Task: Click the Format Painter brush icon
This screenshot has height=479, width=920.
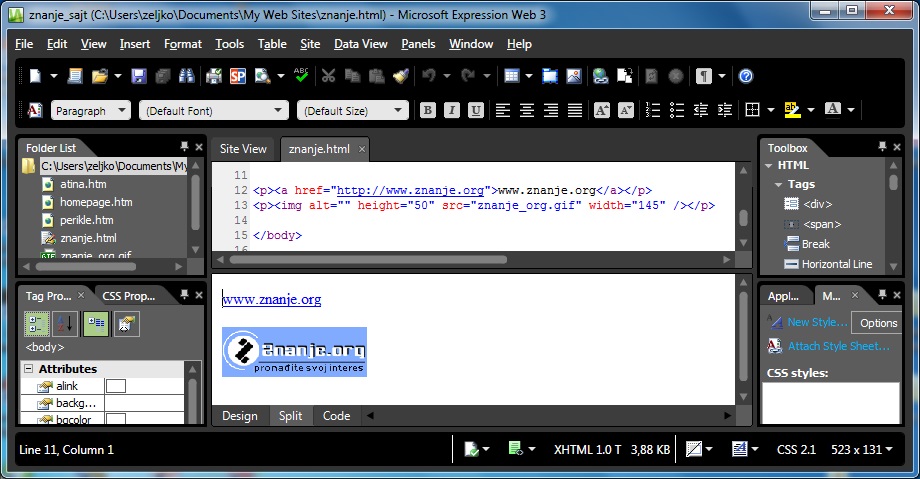Action: 400,76
